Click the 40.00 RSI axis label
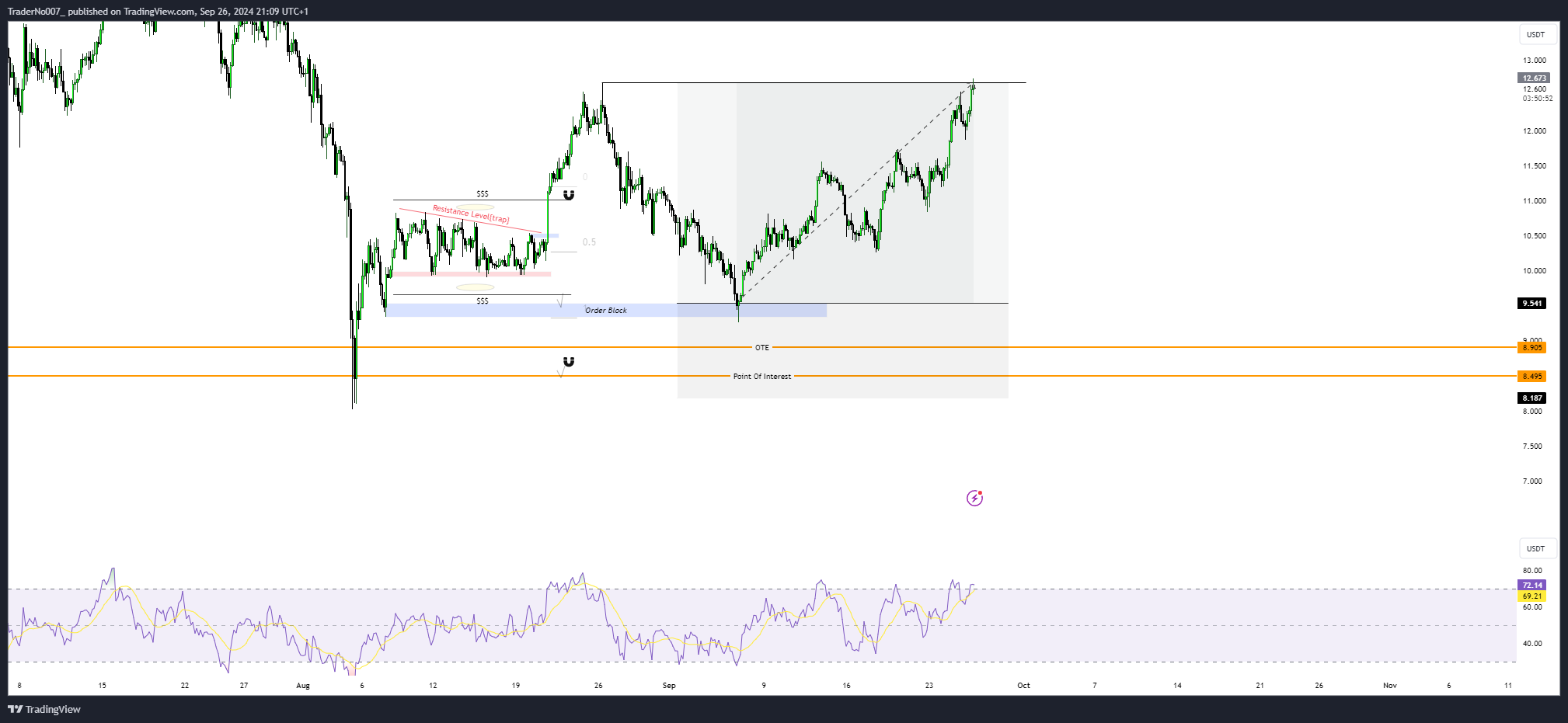 point(1532,643)
